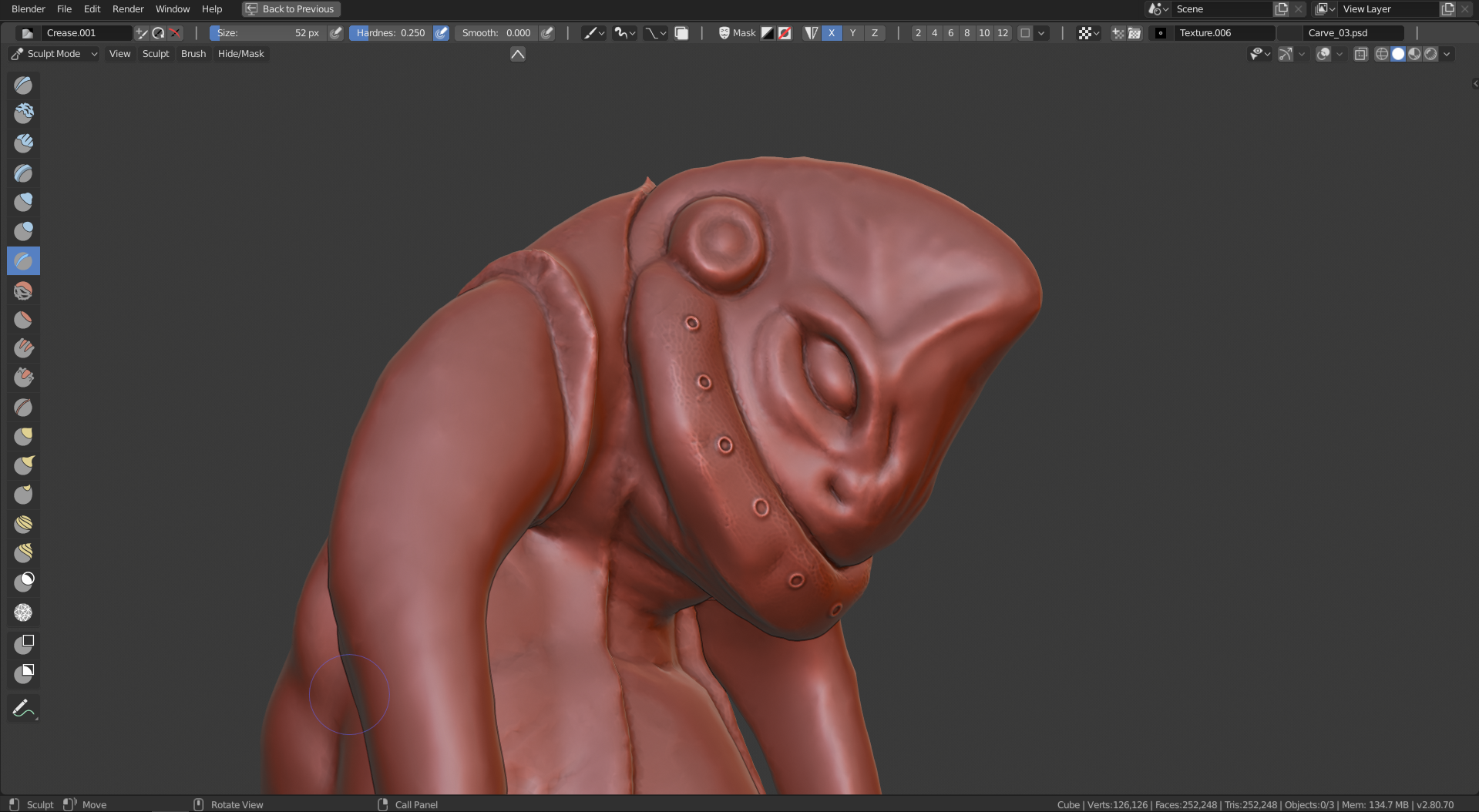
Task: Select the Annotate pencil tool
Action: [x=23, y=708]
